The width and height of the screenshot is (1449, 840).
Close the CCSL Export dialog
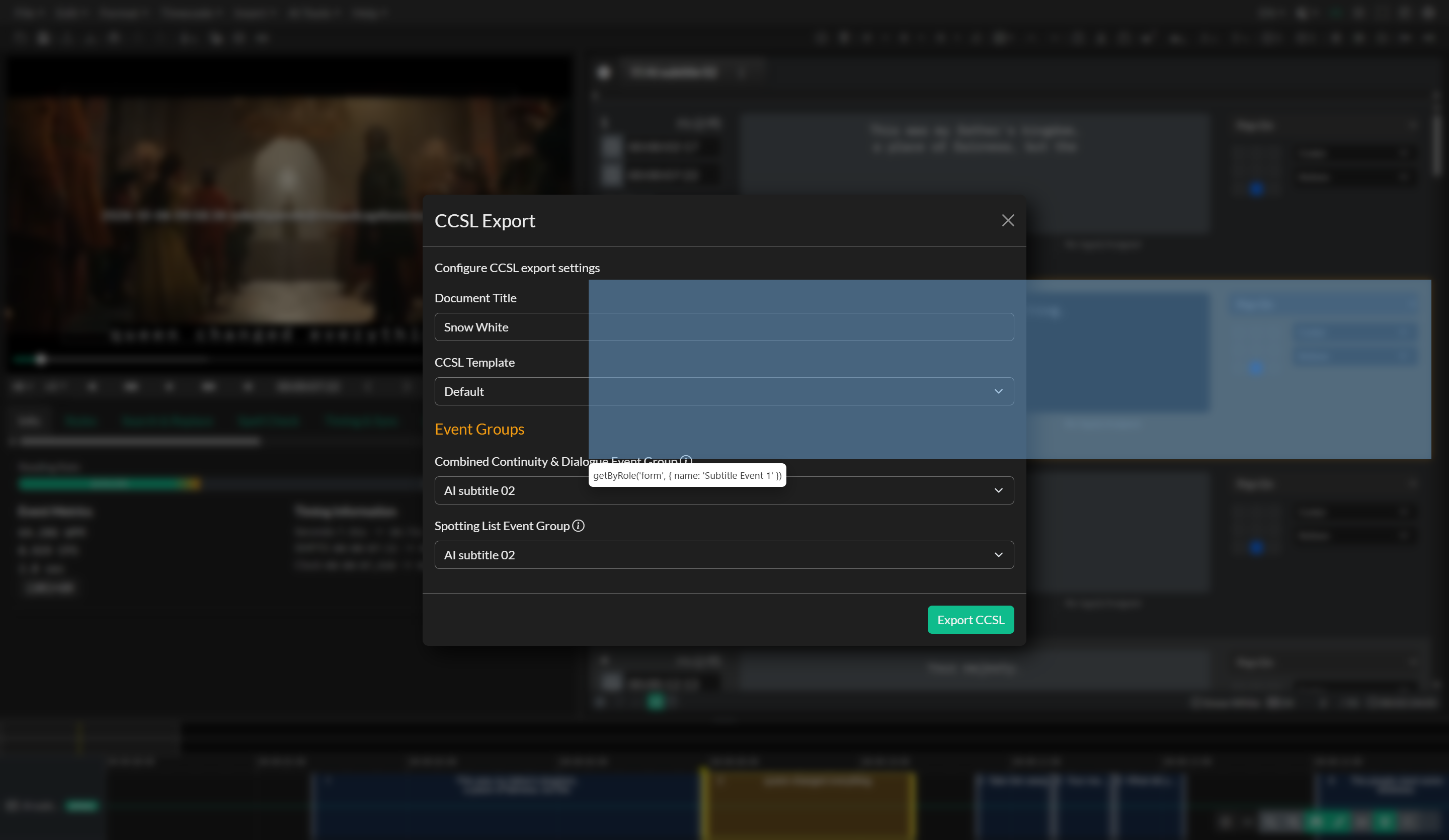click(1007, 220)
